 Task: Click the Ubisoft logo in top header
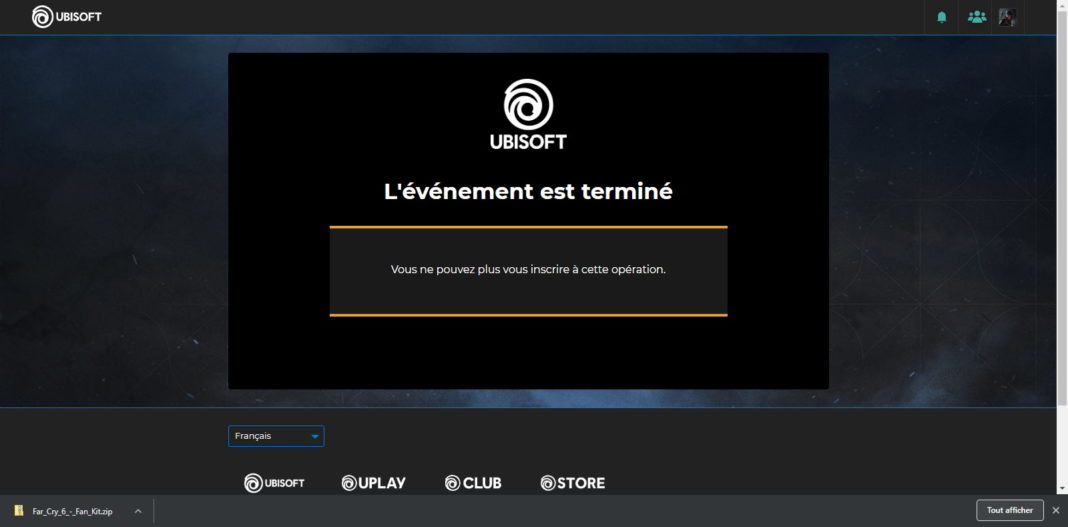pos(67,16)
